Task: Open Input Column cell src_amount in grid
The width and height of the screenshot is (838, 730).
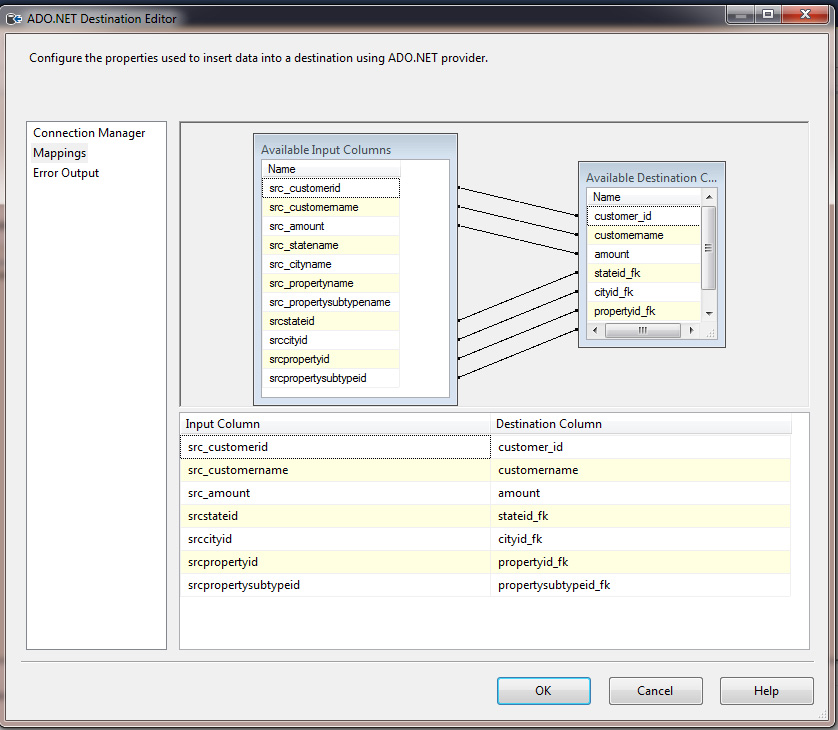Action: point(335,493)
